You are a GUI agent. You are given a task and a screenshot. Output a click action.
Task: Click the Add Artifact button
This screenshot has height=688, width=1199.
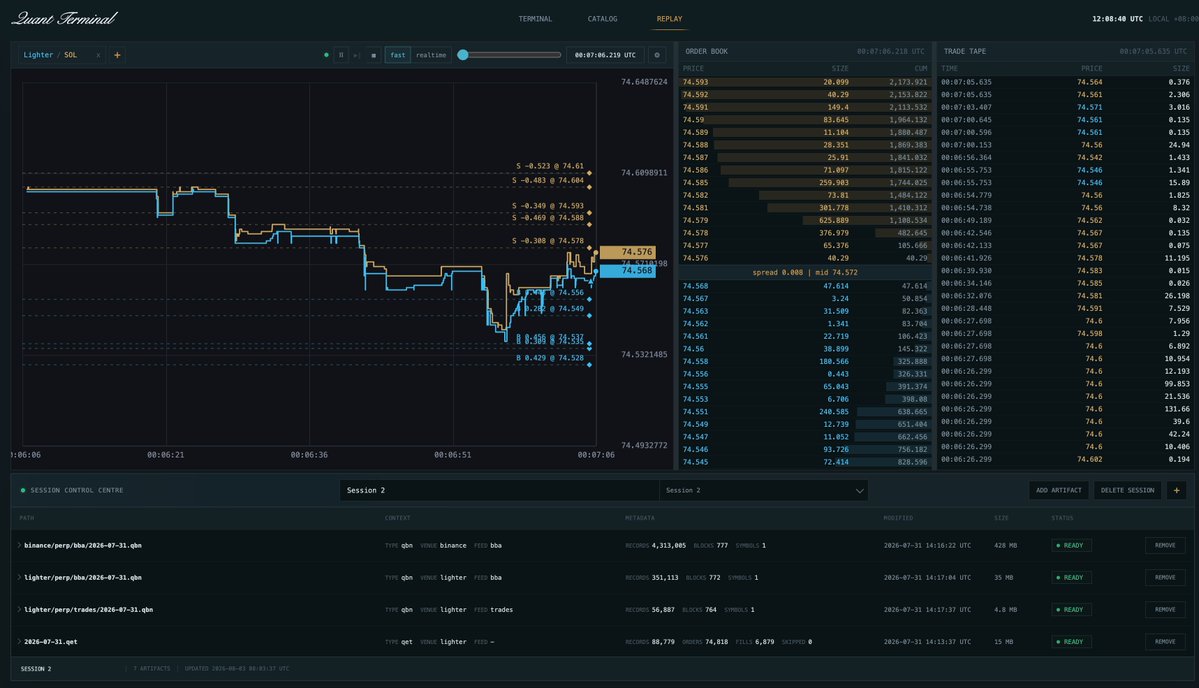coord(1059,491)
